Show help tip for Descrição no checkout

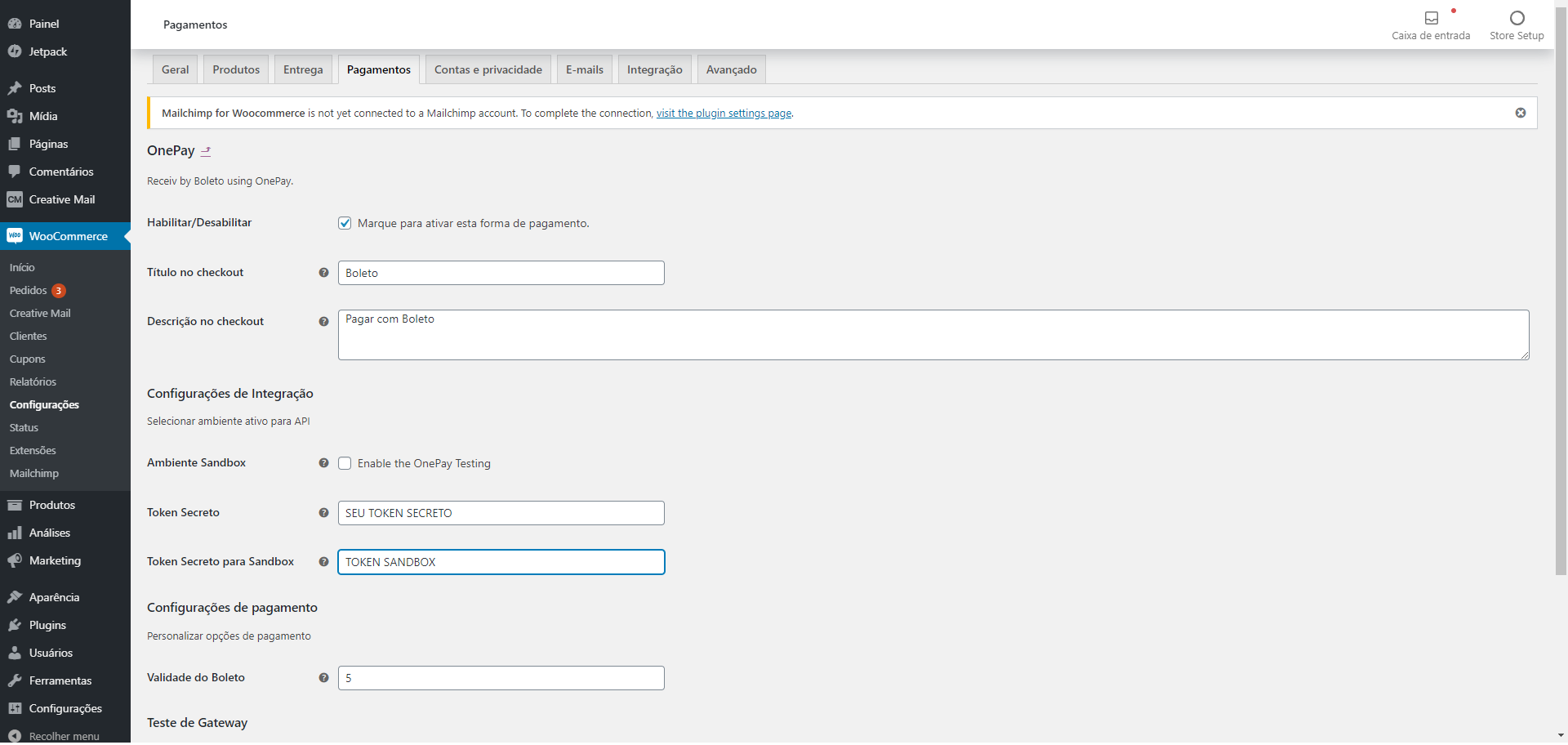tap(323, 322)
